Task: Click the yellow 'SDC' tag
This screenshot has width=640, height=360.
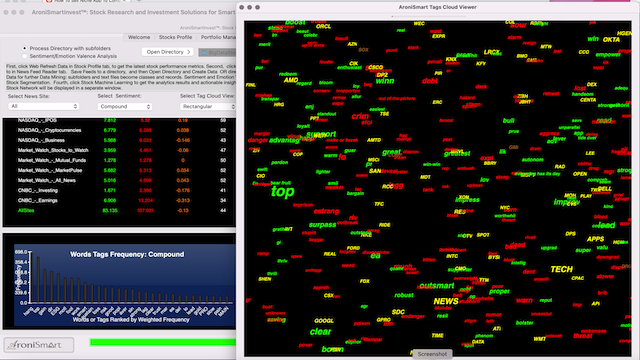Action: point(398,312)
